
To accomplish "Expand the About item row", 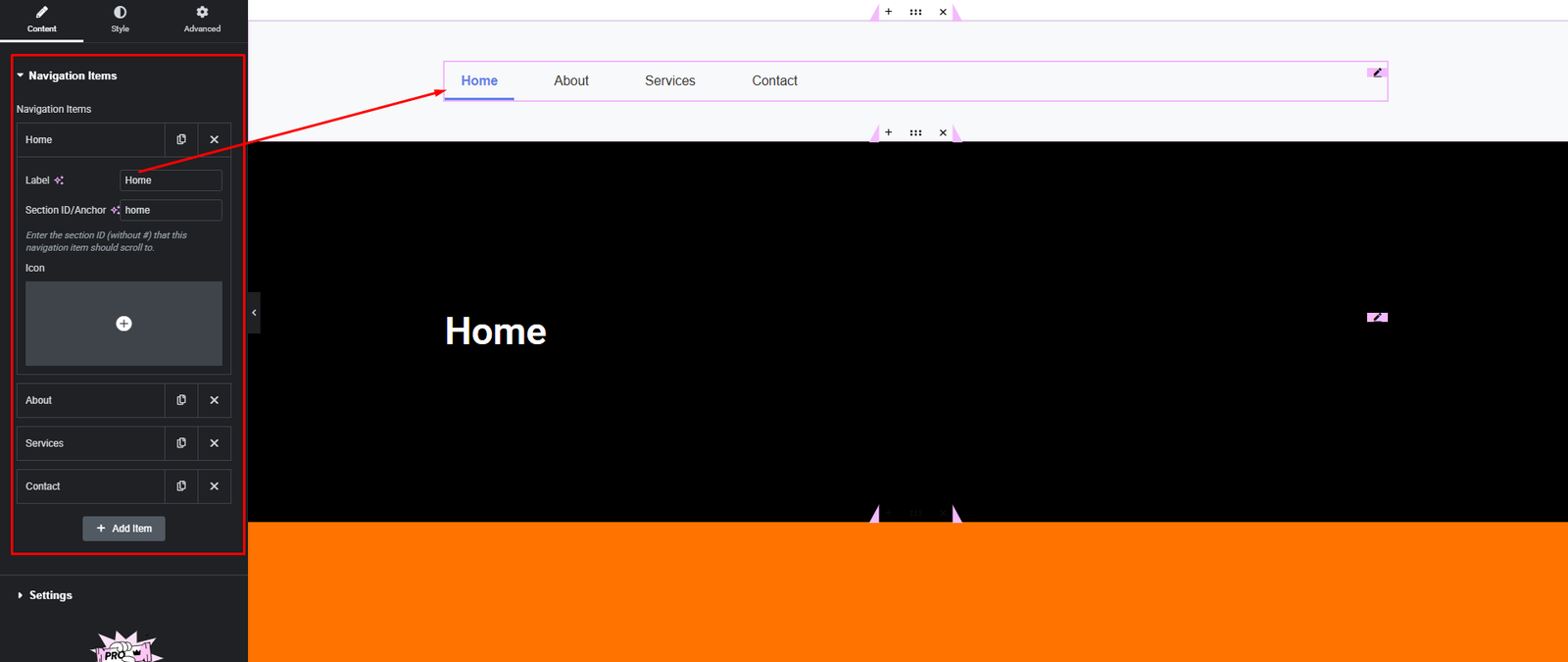I will tap(89, 400).
